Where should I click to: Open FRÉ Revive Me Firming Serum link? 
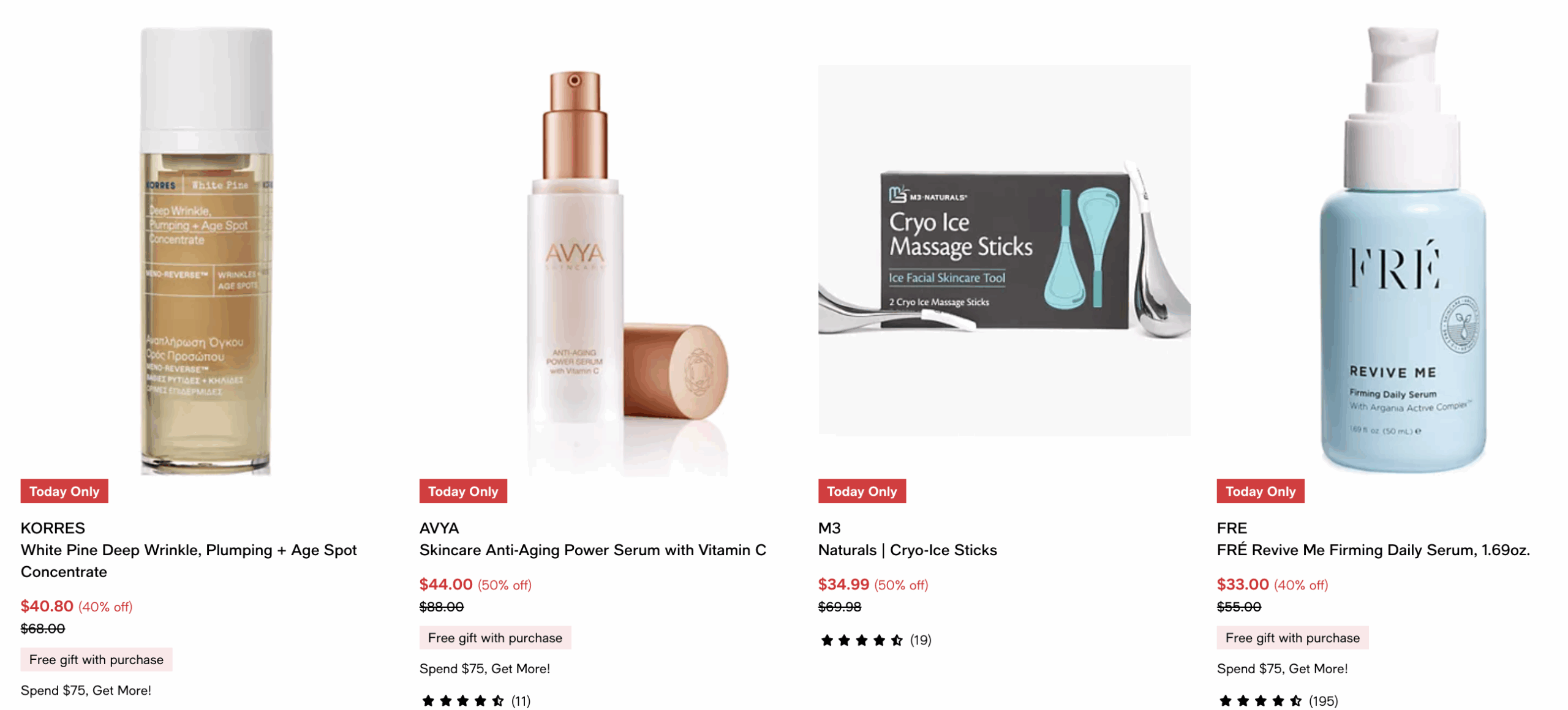1373,550
